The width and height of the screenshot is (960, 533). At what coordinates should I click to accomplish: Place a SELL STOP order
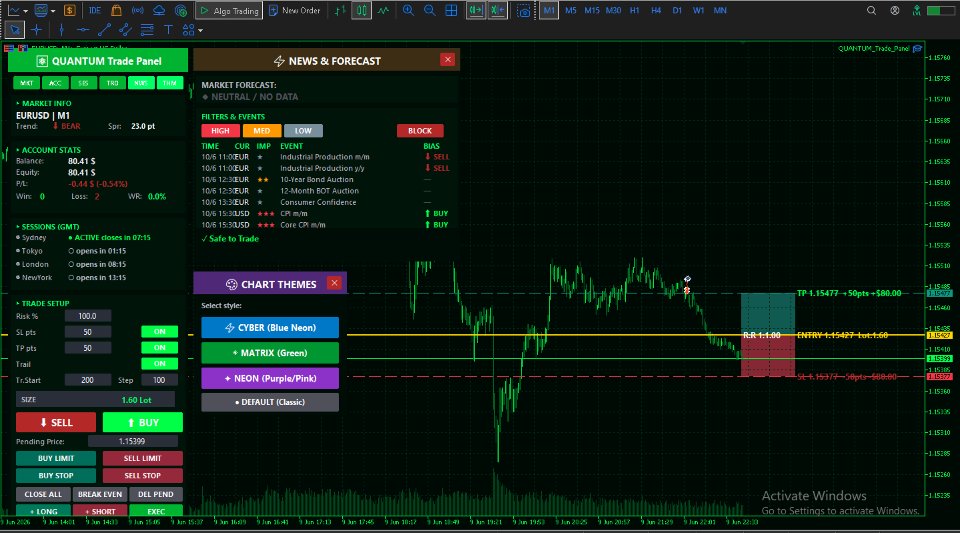(143, 475)
